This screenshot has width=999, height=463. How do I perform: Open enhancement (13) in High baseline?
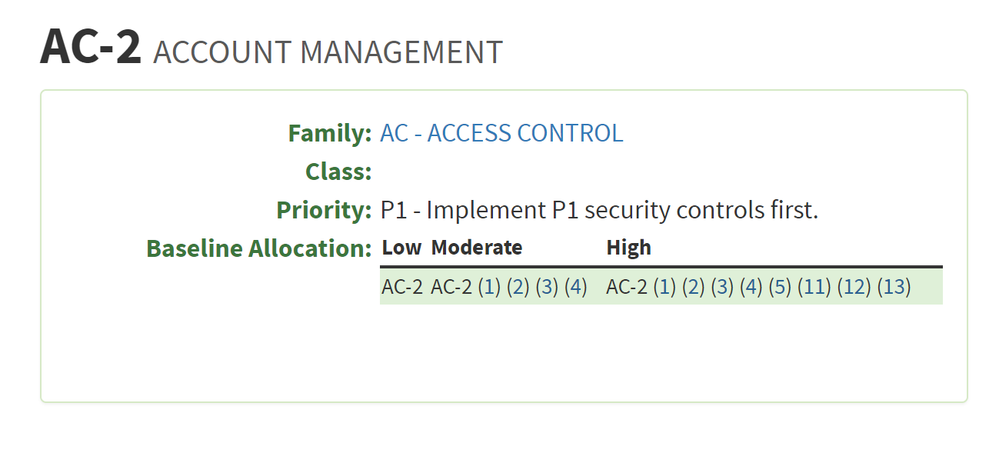(894, 288)
